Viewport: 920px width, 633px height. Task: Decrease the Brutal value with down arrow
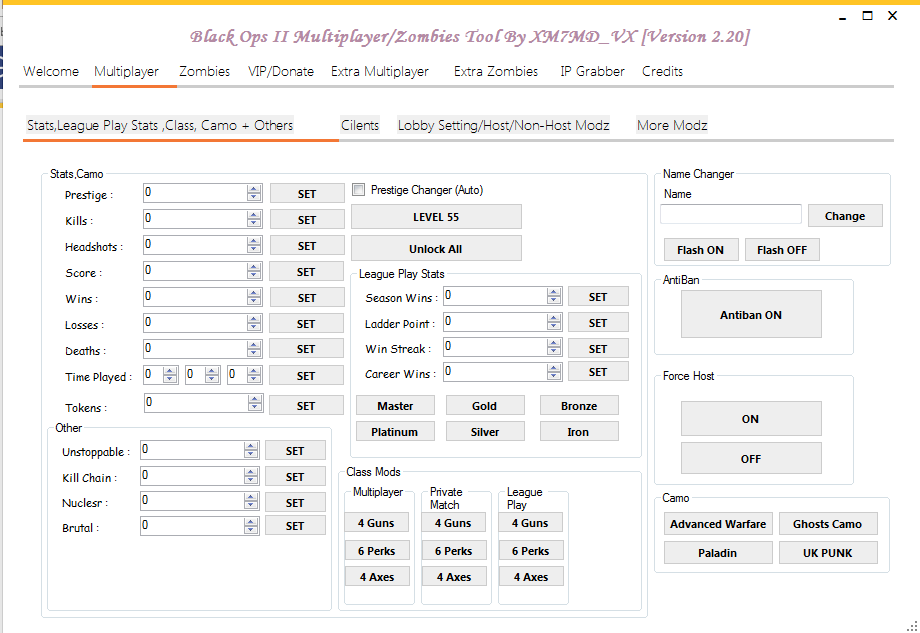pos(251,529)
